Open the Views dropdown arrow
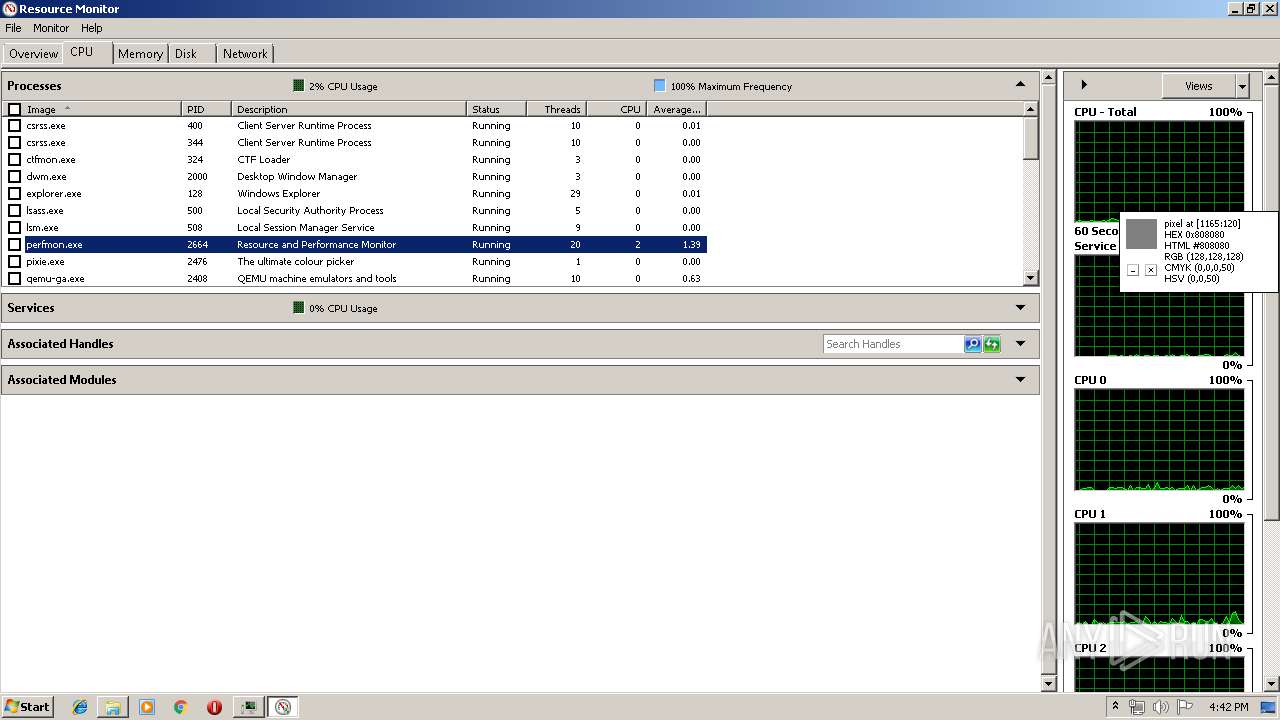Viewport: 1280px width, 720px height. [1242, 86]
